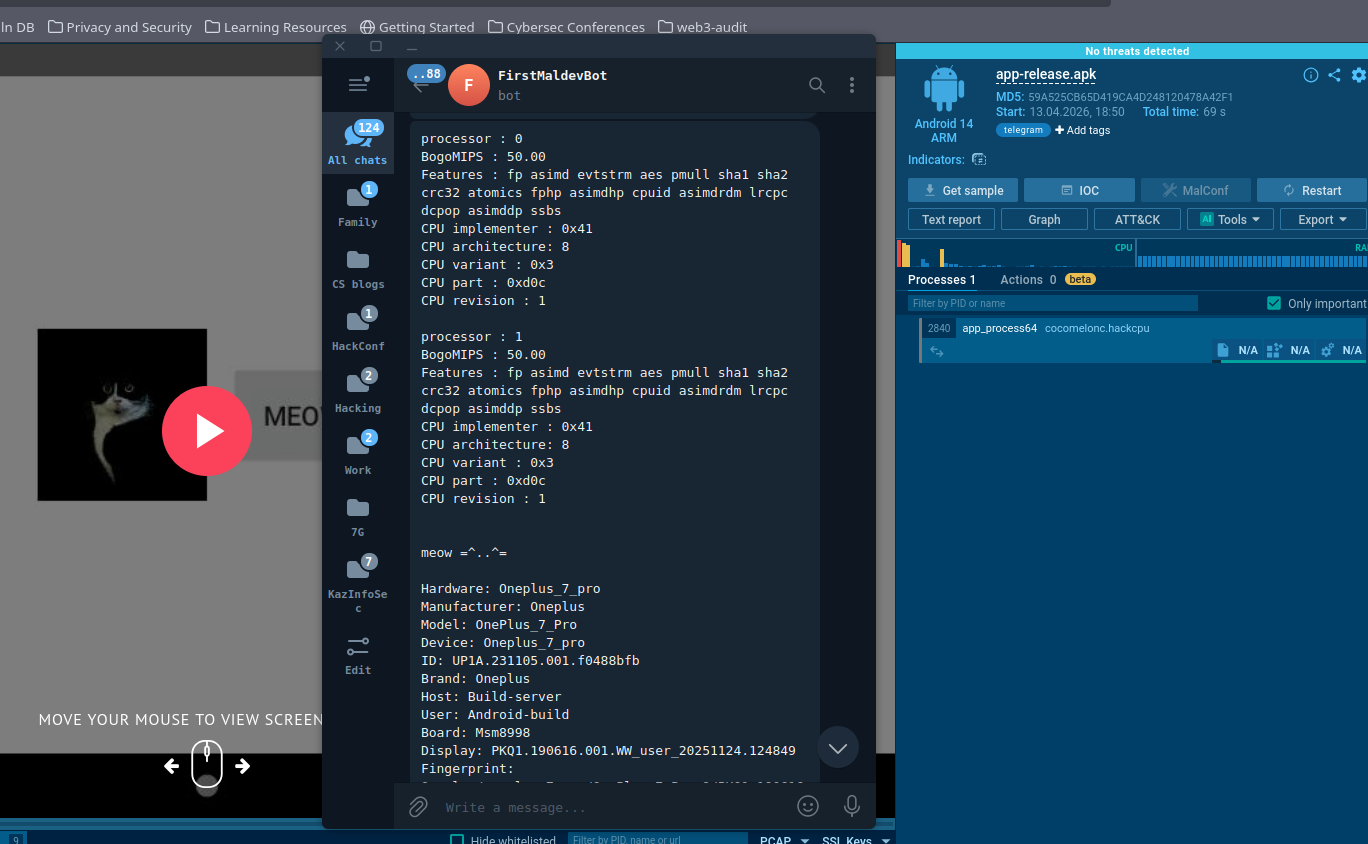Open the Telegram hamburger menu

pos(358,85)
